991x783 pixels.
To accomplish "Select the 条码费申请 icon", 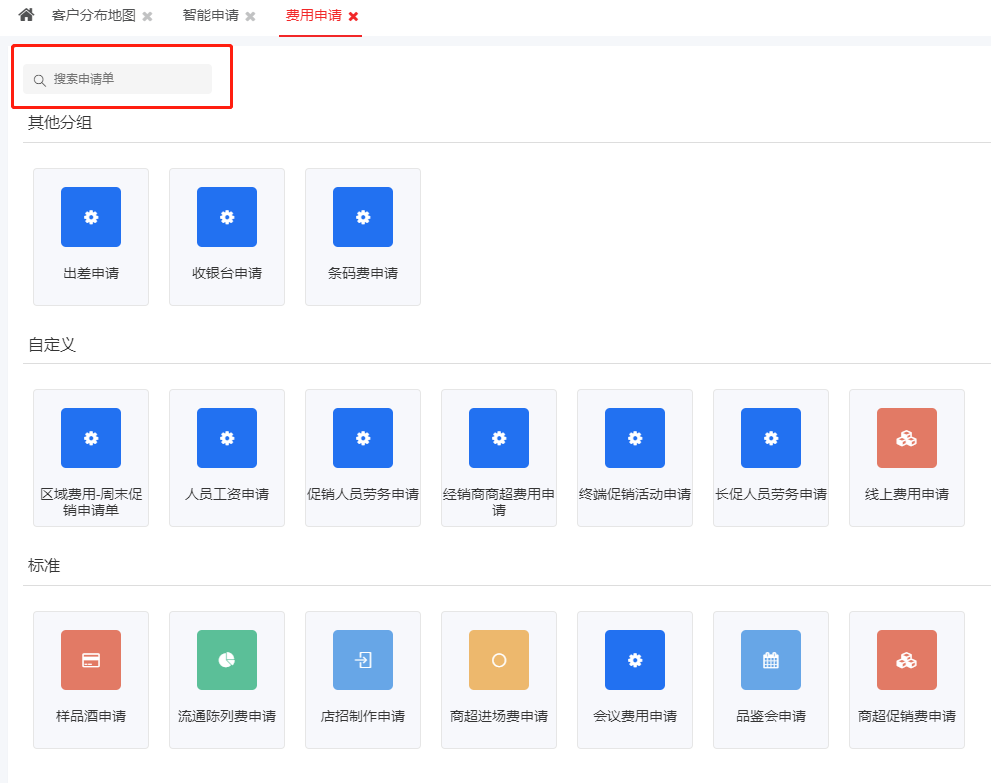I will tap(363, 217).
